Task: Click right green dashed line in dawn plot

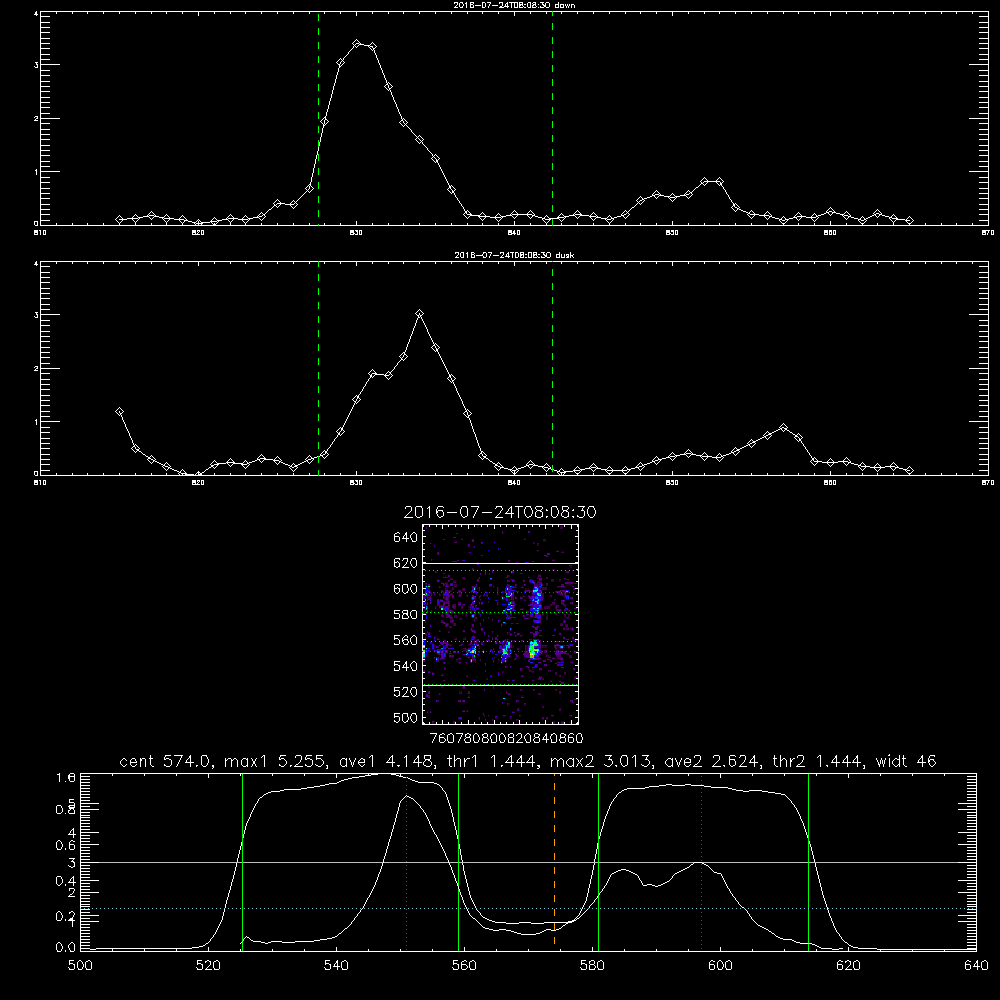Action: tap(552, 118)
